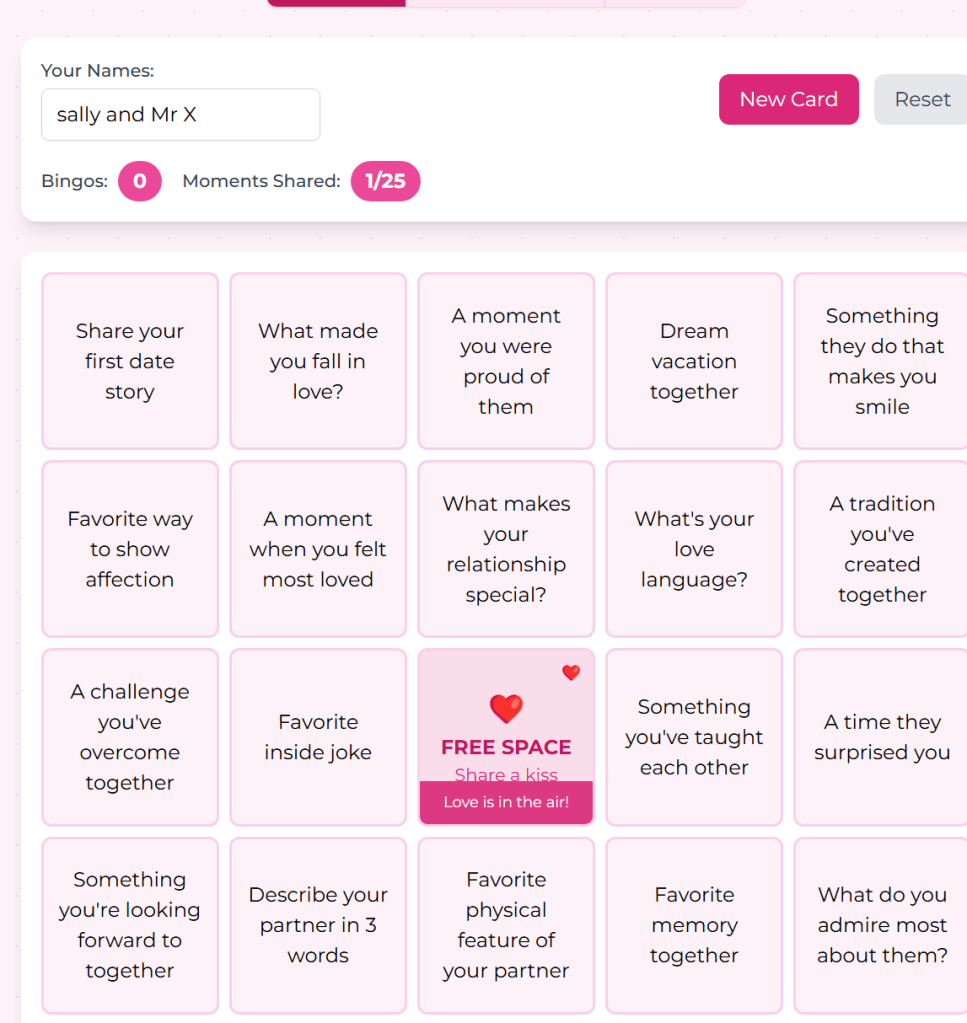This screenshot has width=967, height=1023.
Task: Select "Describe your partner in 3 words"
Action: click(318, 925)
